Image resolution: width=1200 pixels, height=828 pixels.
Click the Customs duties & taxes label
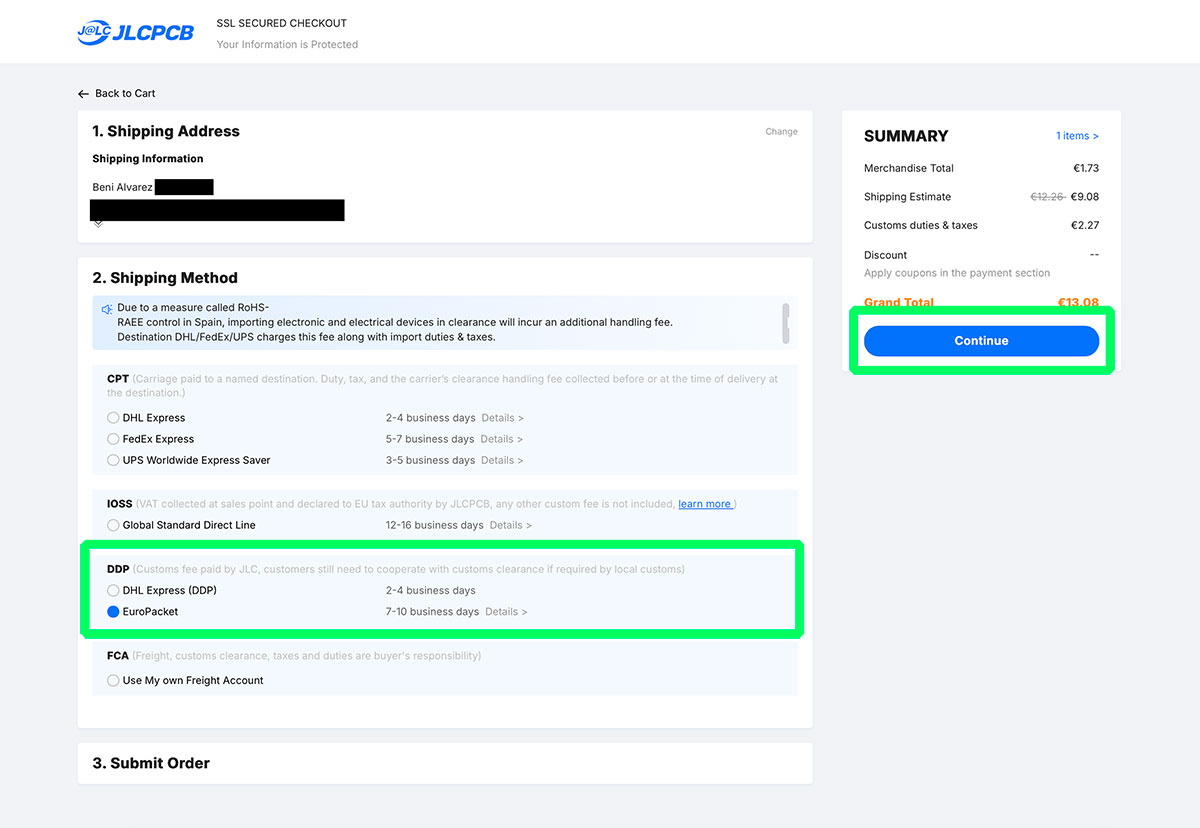[921, 225]
